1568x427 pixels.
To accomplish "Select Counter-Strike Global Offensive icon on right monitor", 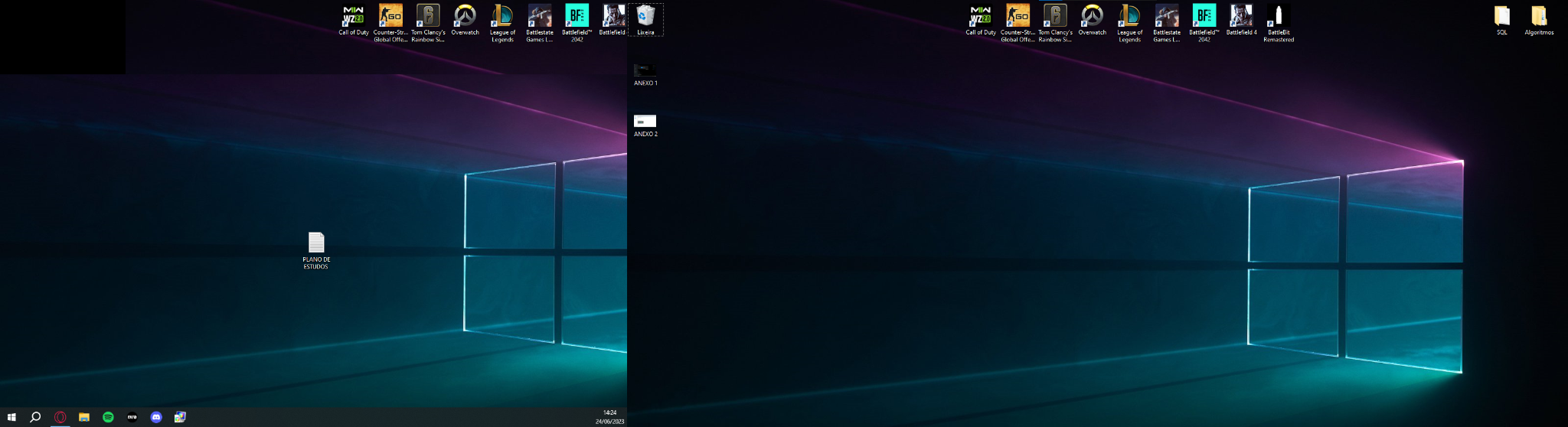I will pos(1018,23).
